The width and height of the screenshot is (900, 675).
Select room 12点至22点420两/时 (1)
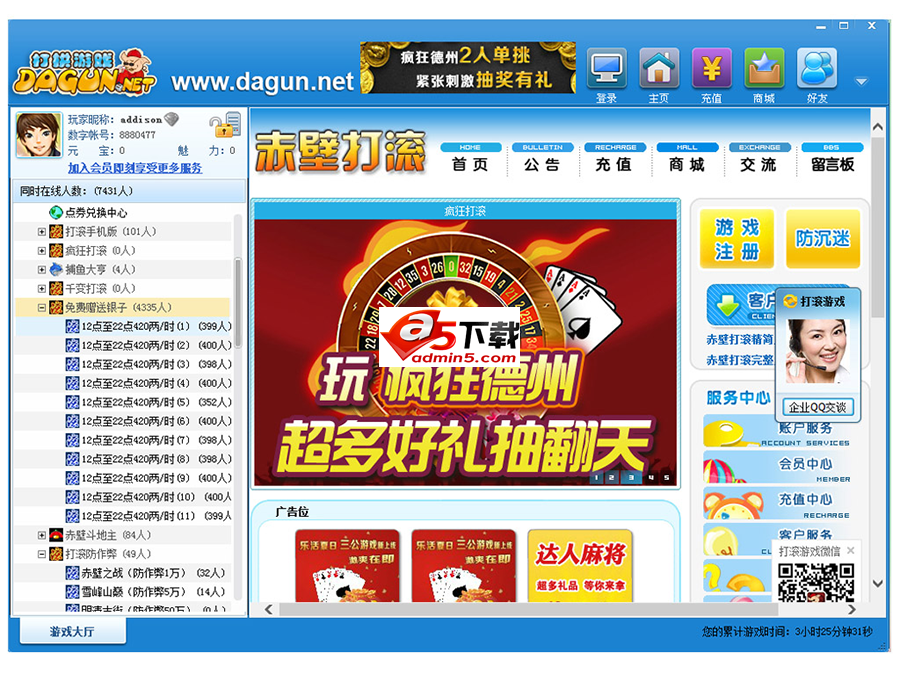[149, 327]
